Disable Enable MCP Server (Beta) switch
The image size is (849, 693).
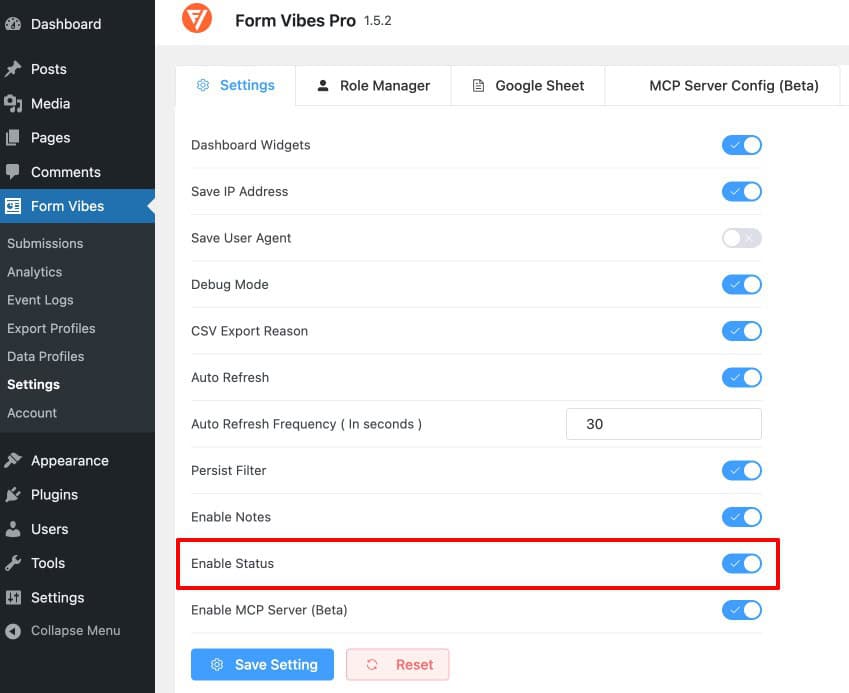tap(742, 610)
